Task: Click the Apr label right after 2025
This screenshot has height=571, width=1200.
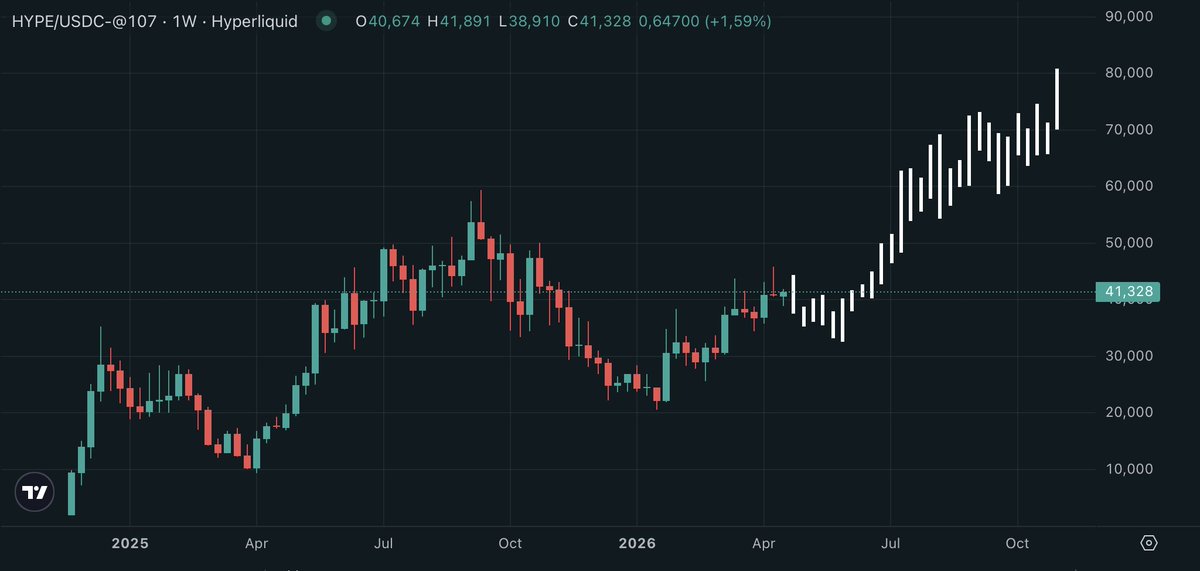Action: [x=256, y=543]
